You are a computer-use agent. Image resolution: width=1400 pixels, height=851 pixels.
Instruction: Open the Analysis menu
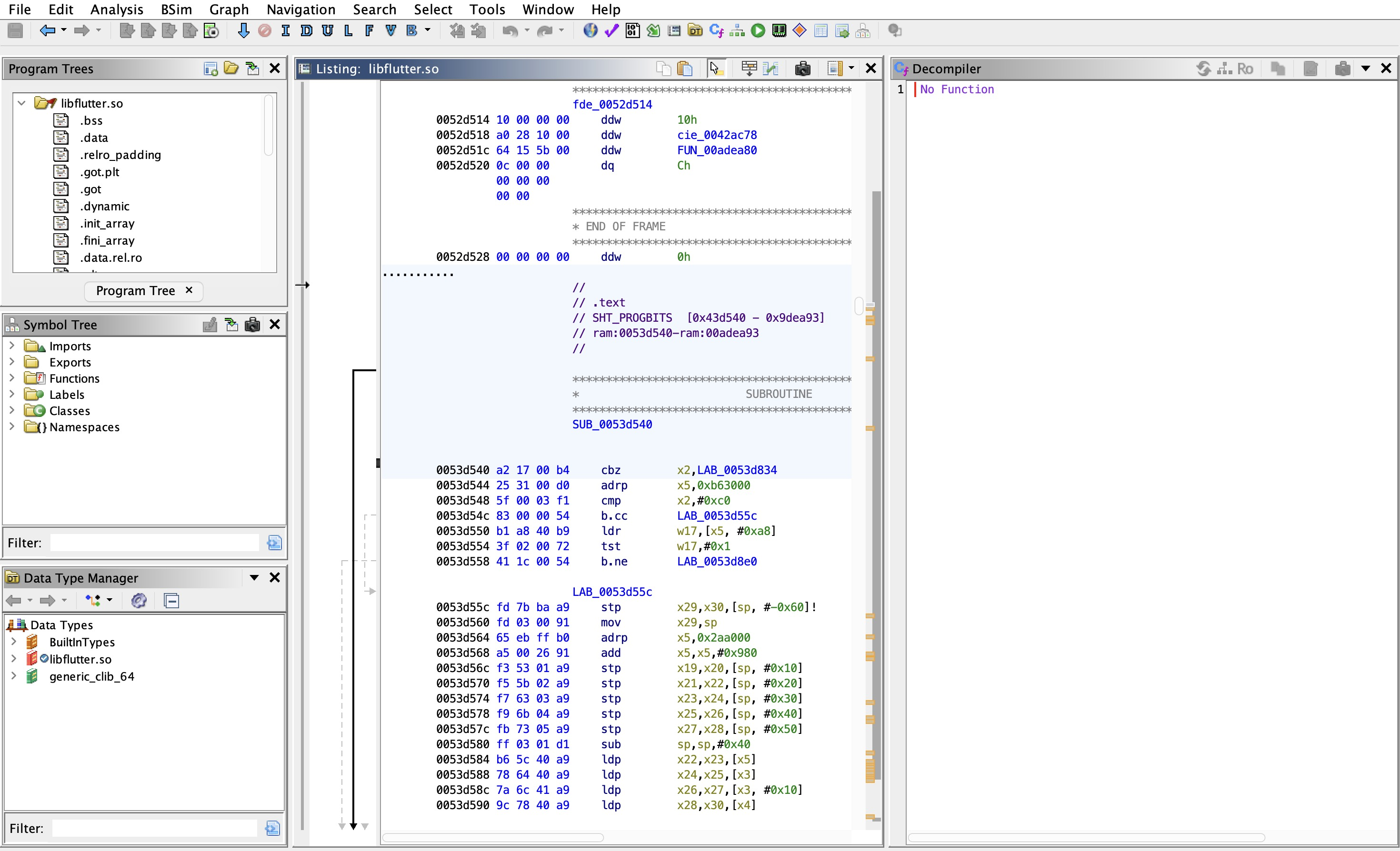[117, 9]
